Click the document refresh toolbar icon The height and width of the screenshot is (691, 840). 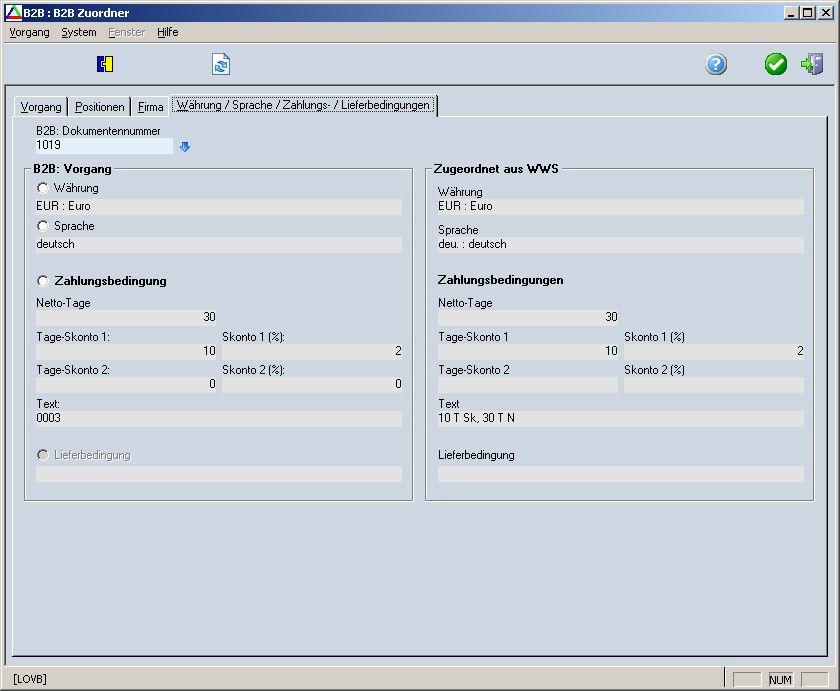[x=221, y=65]
